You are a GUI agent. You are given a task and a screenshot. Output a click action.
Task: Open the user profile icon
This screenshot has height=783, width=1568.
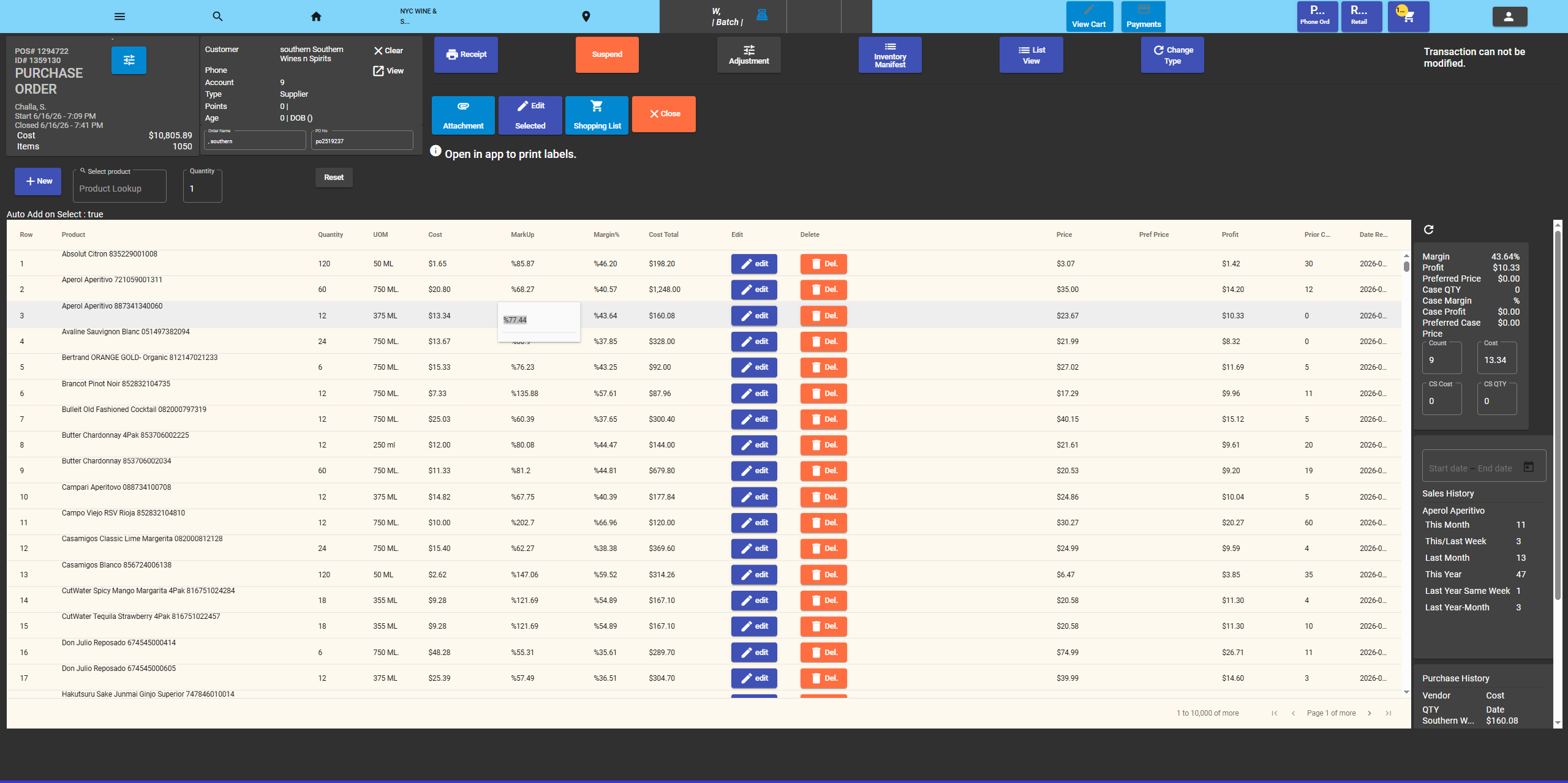point(1509,17)
